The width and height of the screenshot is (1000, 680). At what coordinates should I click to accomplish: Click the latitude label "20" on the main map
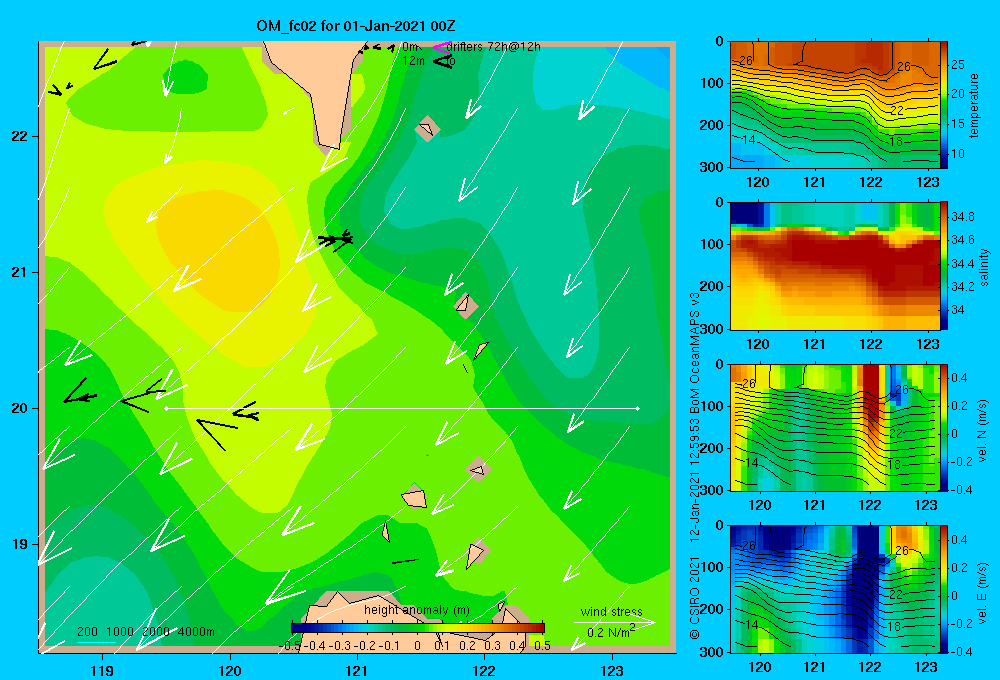point(20,408)
